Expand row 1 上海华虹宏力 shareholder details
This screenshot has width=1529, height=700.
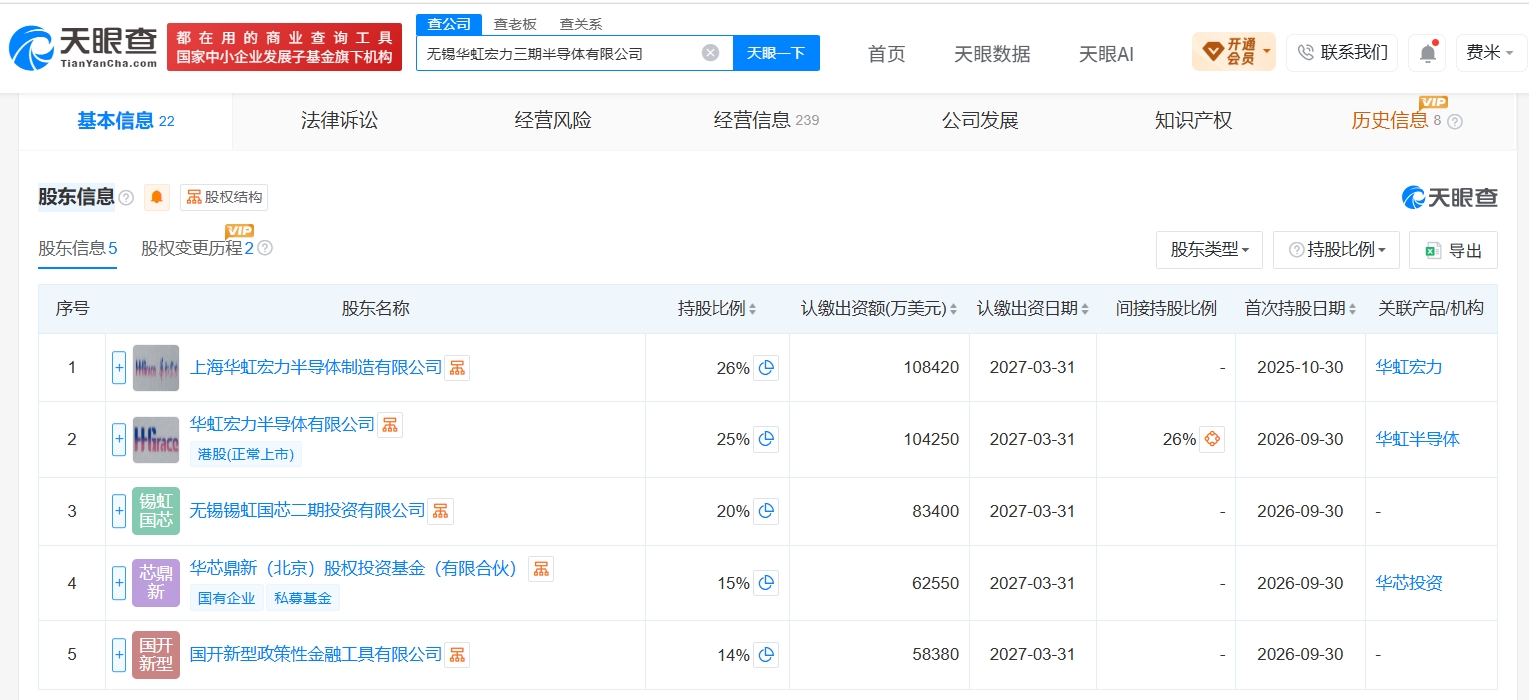pyautogui.click(x=119, y=368)
